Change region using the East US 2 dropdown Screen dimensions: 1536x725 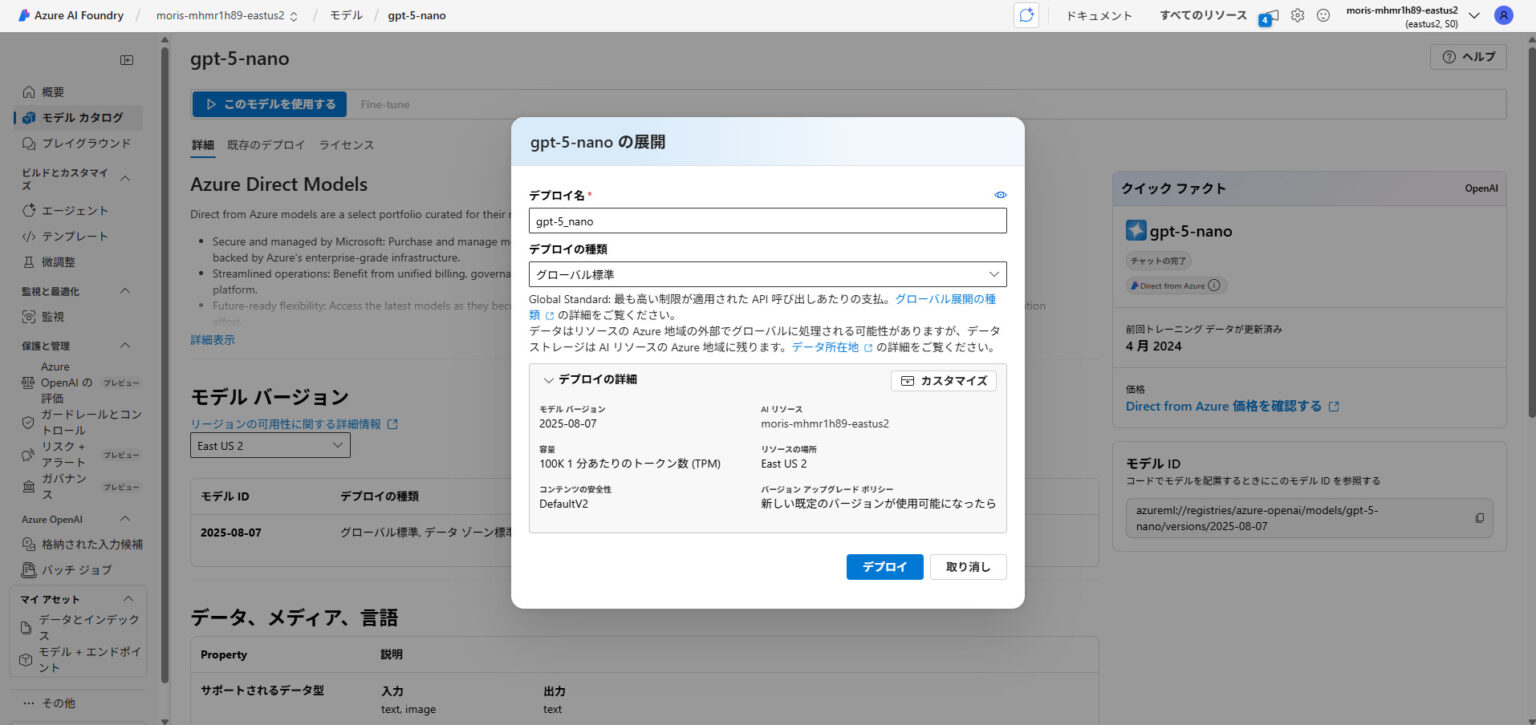click(270, 445)
